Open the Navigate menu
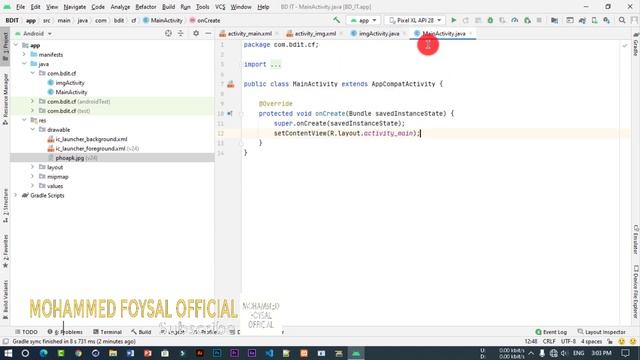640x360 pixels. pyautogui.click(x=75, y=7)
